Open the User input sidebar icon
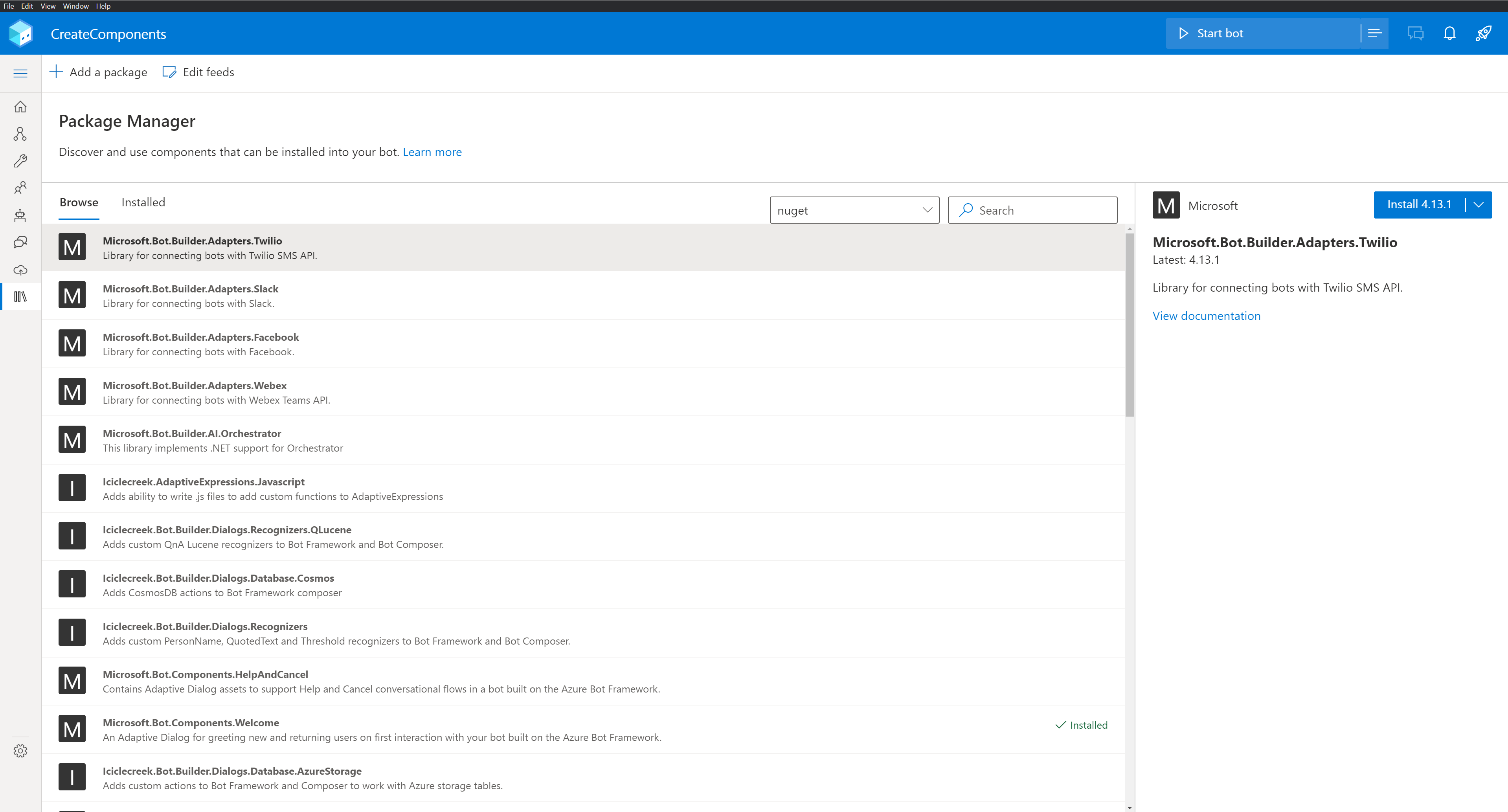1508x812 pixels. point(20,188)
